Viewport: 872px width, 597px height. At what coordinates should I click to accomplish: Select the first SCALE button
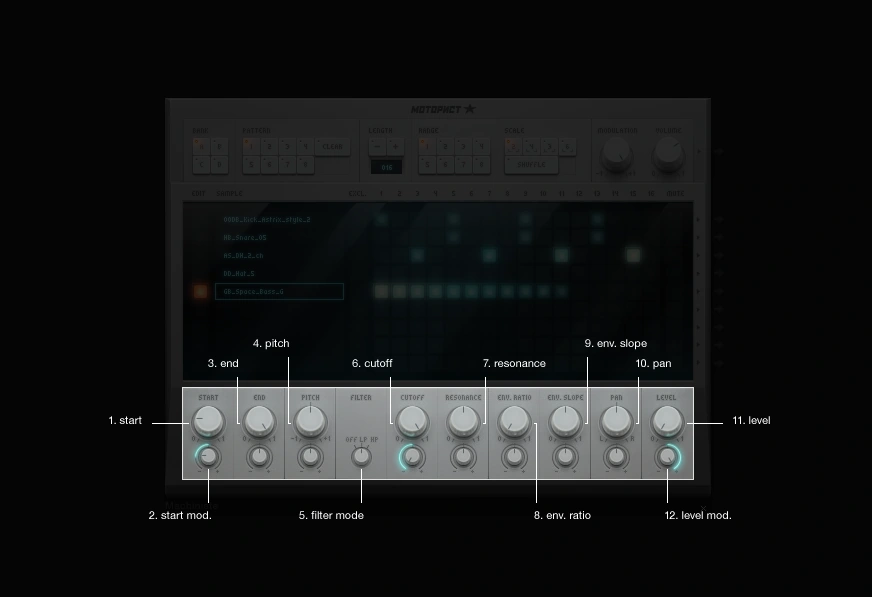[513, 147]
